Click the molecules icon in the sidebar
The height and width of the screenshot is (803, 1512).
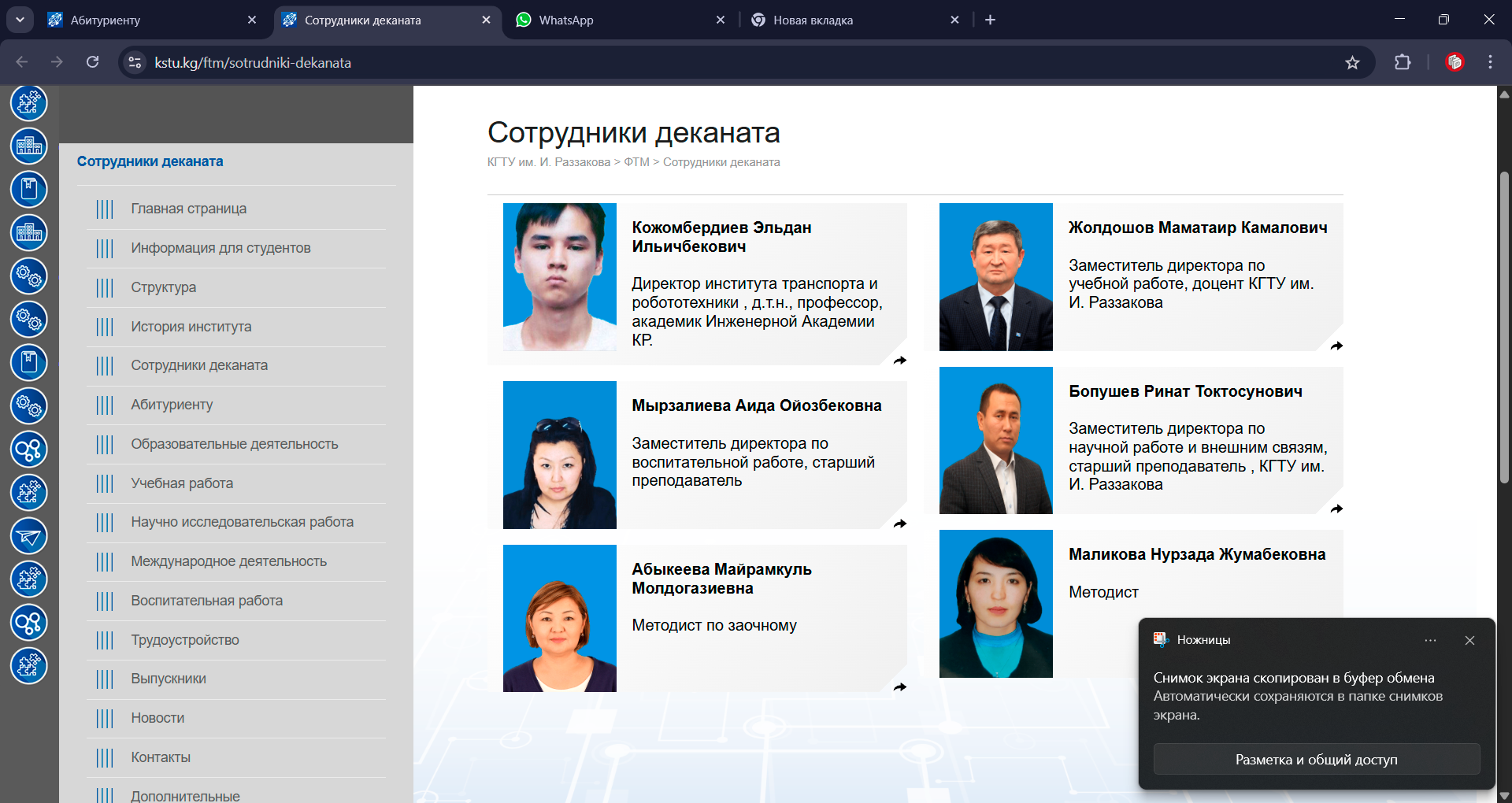point(28,450)
